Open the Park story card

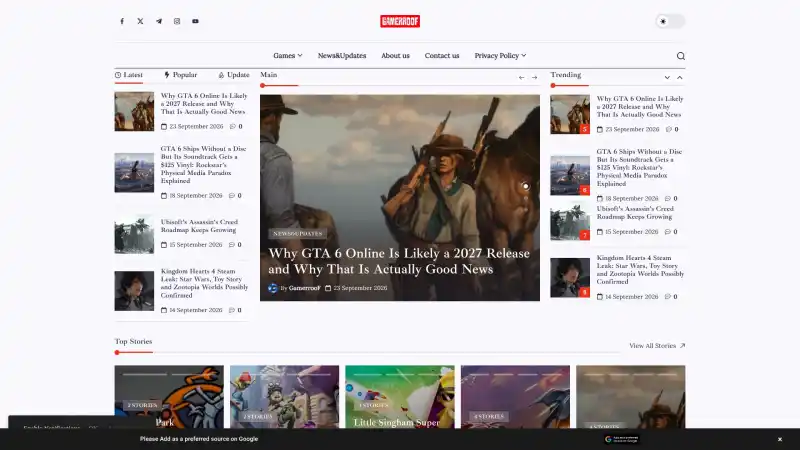pyautogui.click(x=169, y=397)
